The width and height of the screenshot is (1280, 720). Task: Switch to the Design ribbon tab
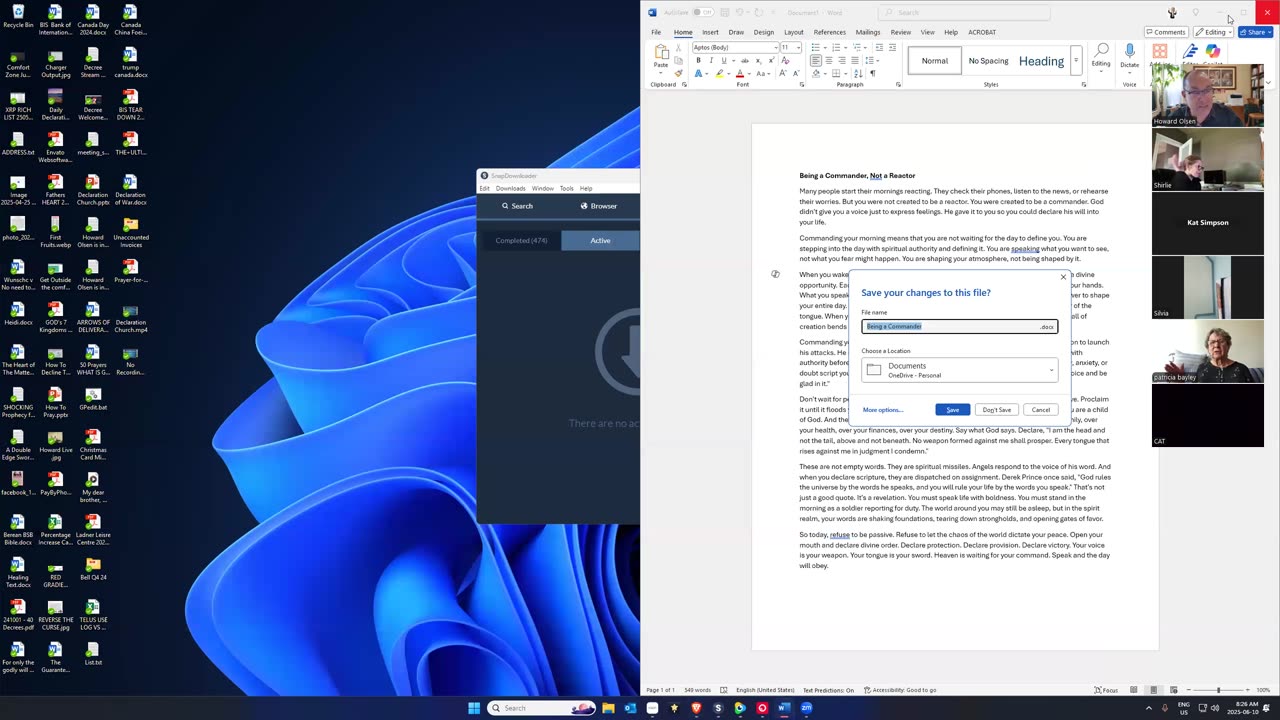tap(764, 32)
